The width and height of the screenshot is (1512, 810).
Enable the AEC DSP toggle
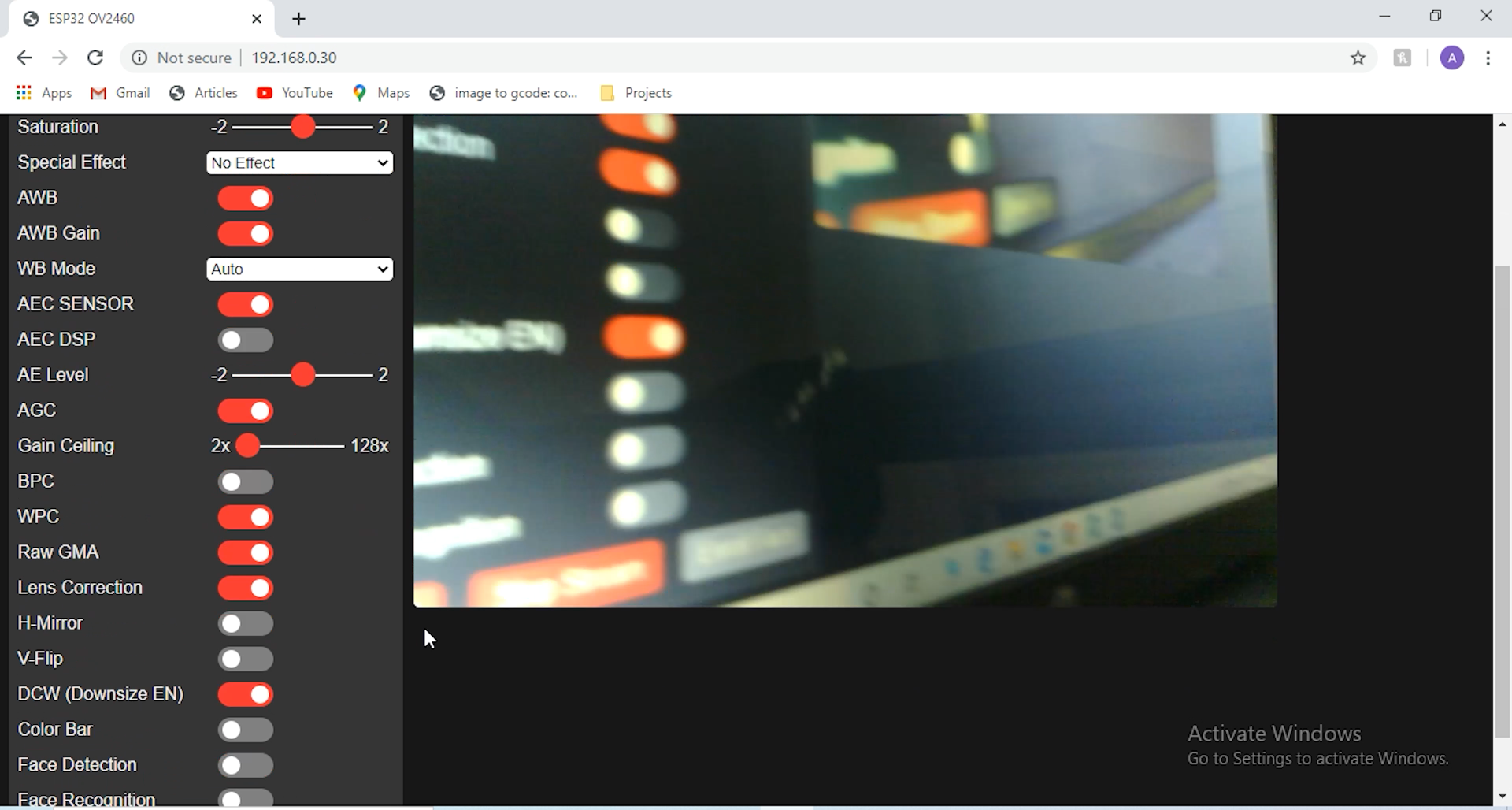[x=245, y=340]
